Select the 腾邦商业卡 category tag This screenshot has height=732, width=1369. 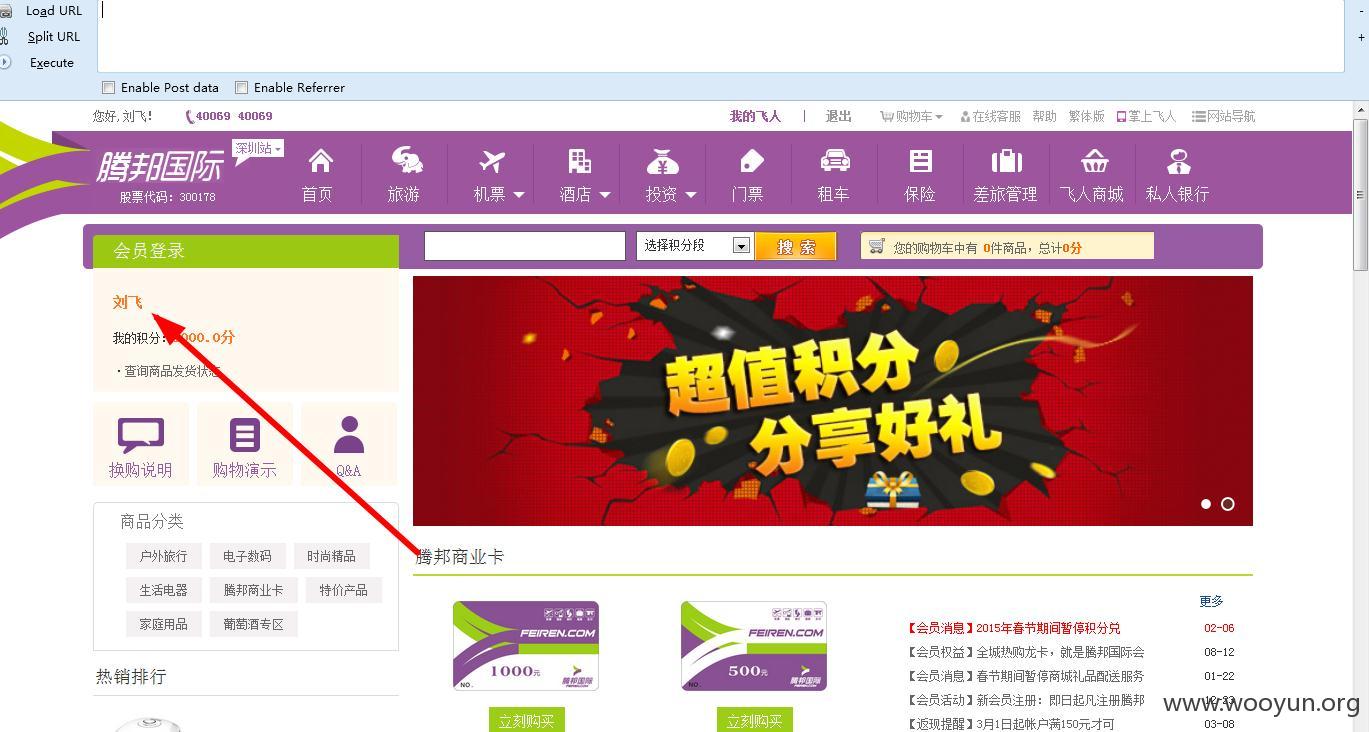tap(254, 590)
